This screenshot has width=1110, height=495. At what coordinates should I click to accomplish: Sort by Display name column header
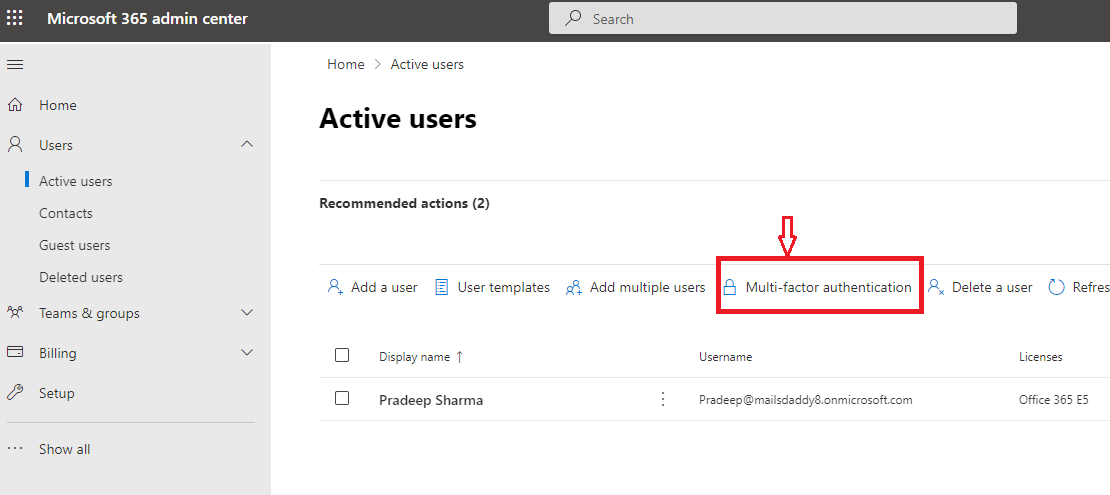(415, 357)
